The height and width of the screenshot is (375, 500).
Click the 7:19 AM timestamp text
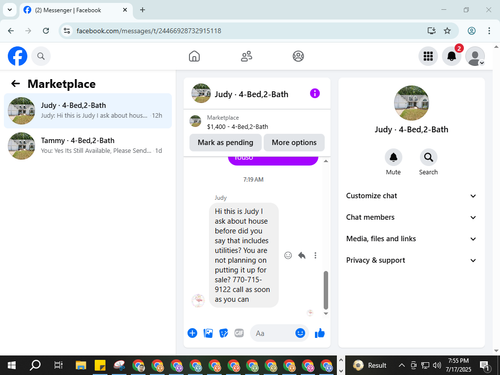coord(253,179)
